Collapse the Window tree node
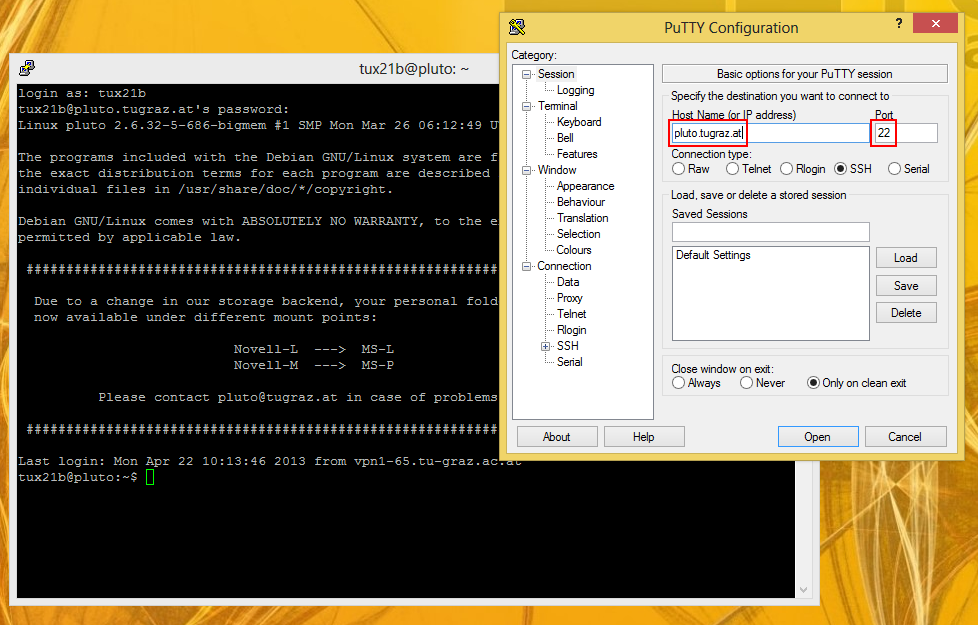978x625 pixels. pyautogui.click(x=526, y=170)
